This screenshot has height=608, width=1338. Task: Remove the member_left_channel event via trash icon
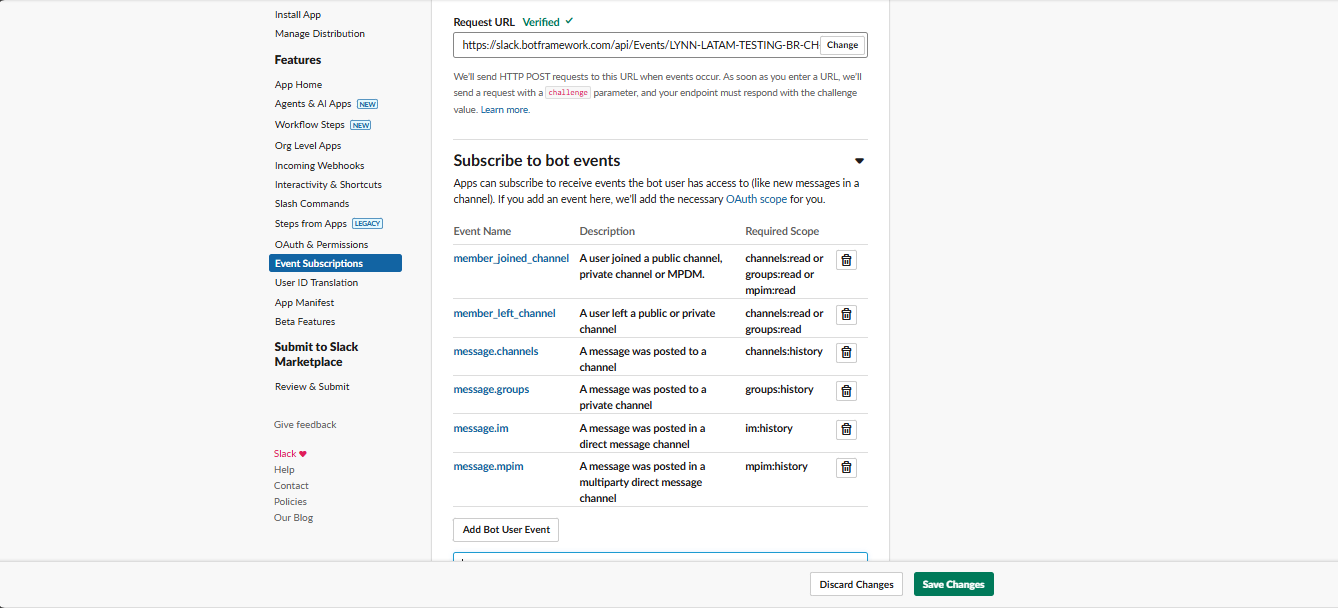tap(846, 314)
